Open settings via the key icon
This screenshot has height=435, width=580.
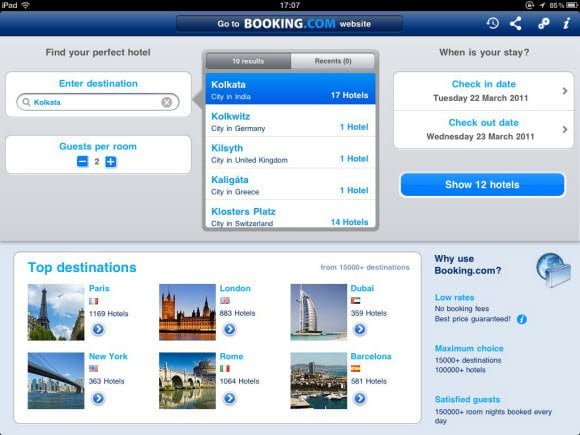click(x=543, y=23)
